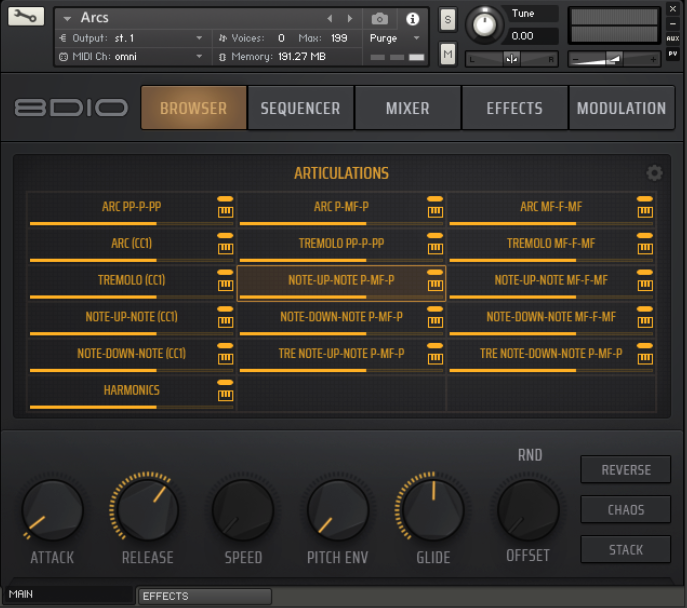
Task: Go to previous instrument with left arrow
Action: [x=329, y=18]
